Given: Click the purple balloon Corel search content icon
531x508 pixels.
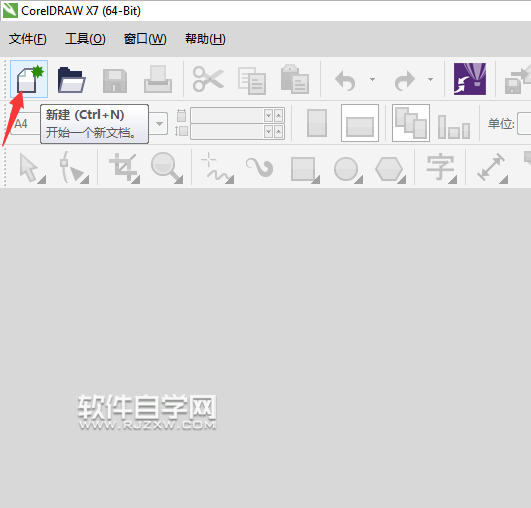Looking at the screenshot, I should pyautogui.click(x=470, y=79).
